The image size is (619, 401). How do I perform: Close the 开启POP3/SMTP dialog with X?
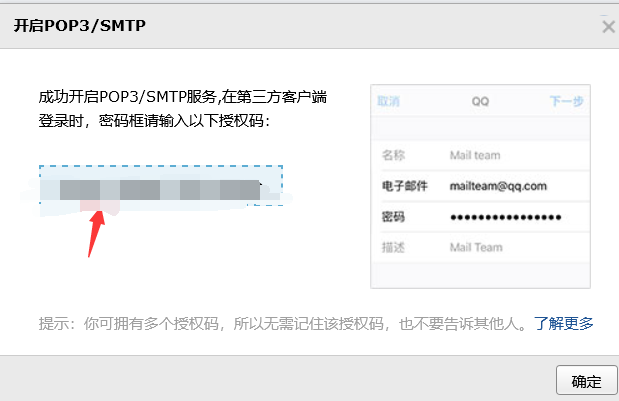(x=608, y=27)
